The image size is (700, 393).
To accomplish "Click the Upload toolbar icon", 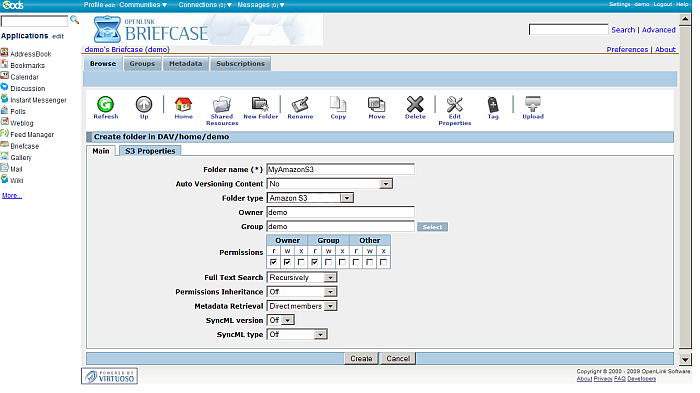I will [x=533, y=104].
